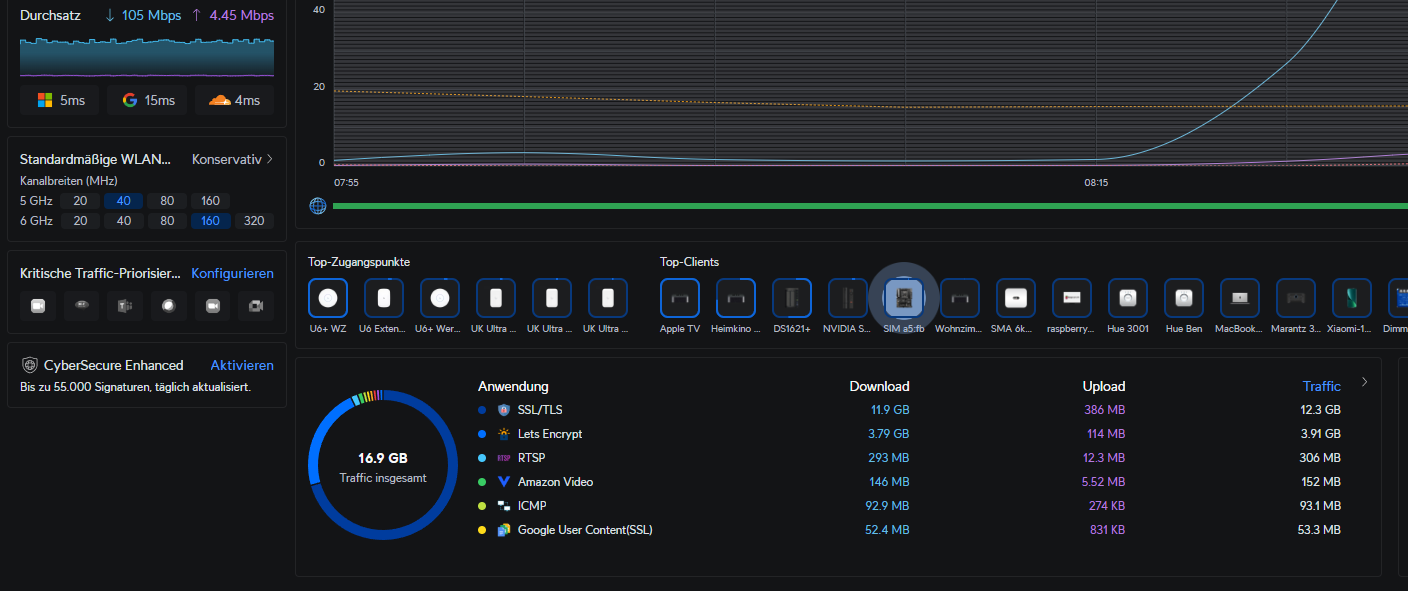Click the Cloudflare 4ms latency chip
This screenshot has height=591, width=1408.
coord(233,100)
